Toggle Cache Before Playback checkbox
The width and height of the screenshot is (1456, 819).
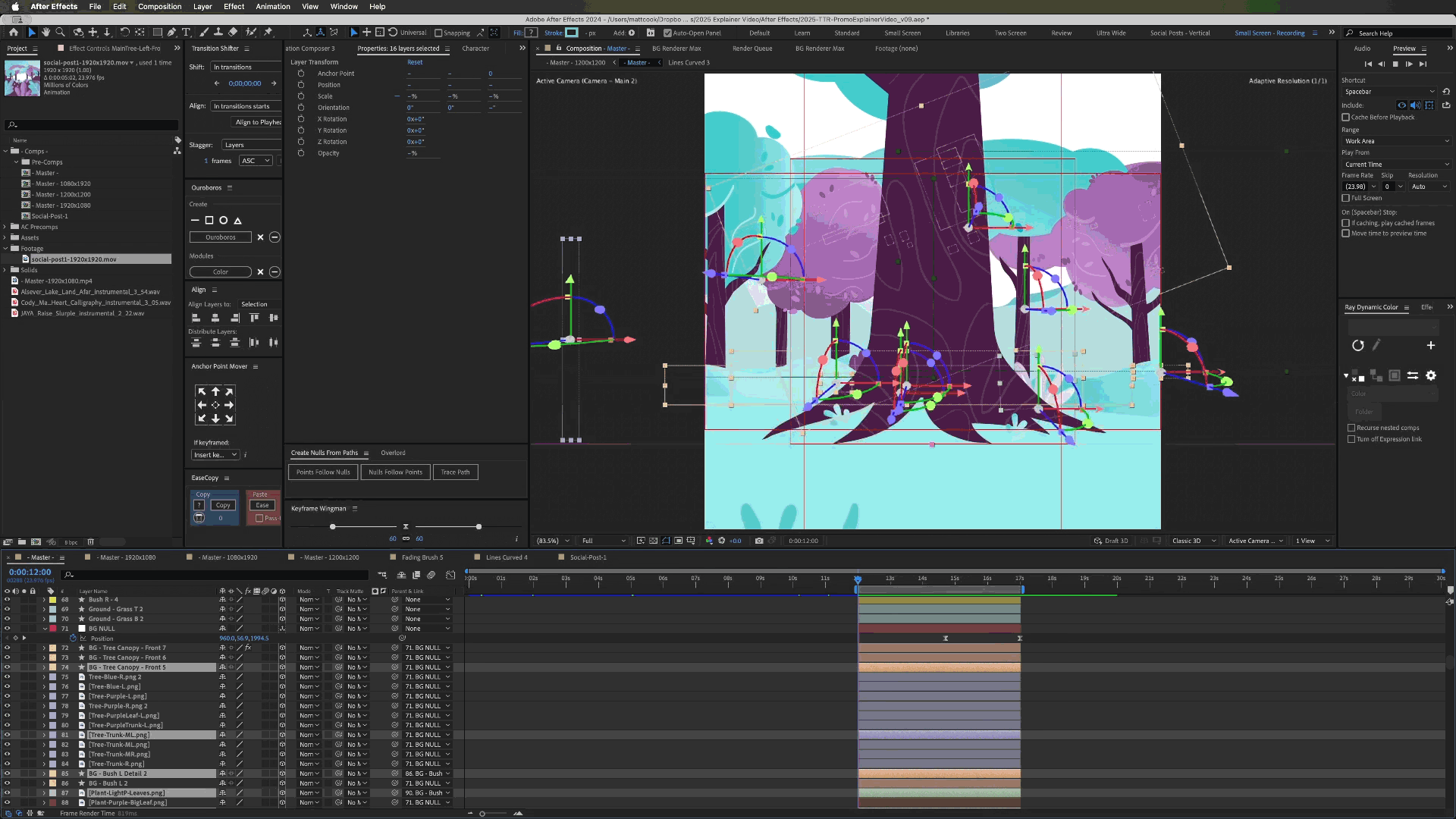click(x=1346, y=118)
